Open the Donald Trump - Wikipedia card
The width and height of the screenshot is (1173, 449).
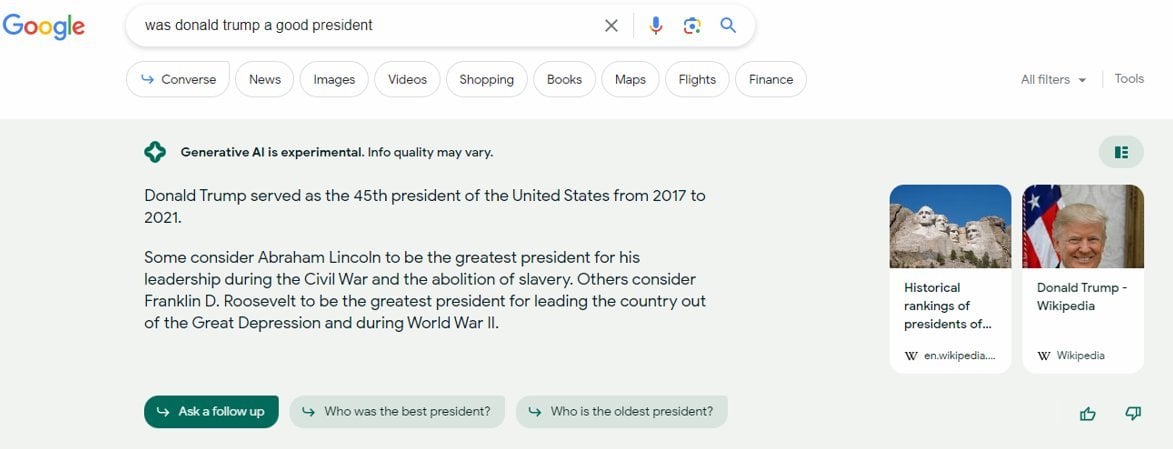1082,278
